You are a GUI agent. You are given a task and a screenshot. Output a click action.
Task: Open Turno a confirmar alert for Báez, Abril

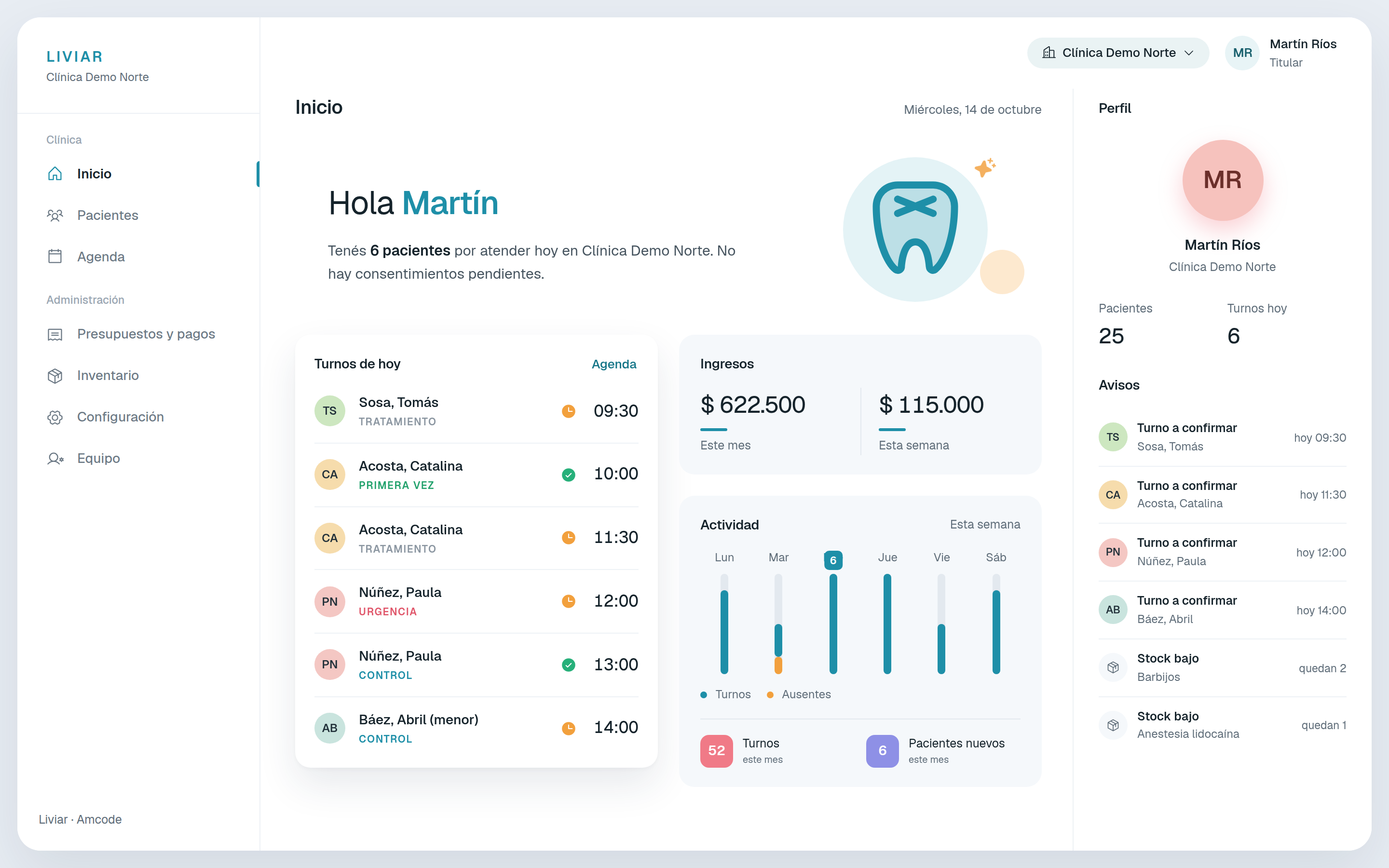click(x=1222, y=610)
